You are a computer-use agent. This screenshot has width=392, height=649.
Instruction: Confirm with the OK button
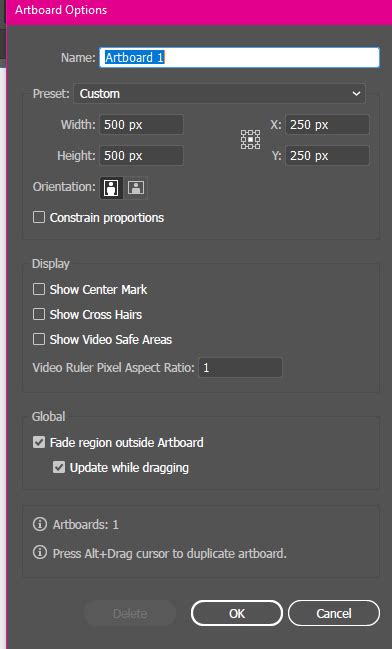237,613
